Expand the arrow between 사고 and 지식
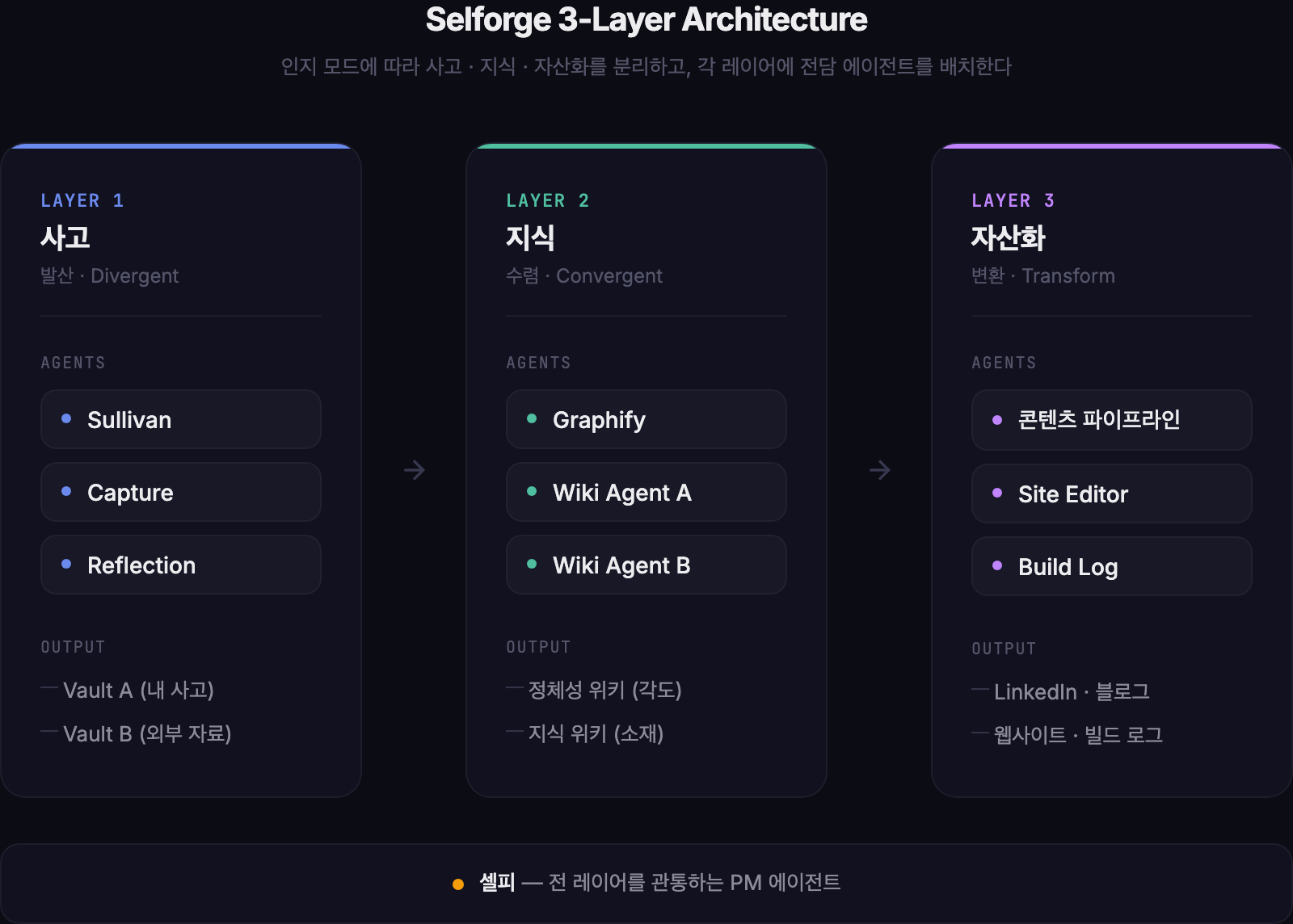The height and width of the screenshot is (924, 1293). [x=414, y=470]
